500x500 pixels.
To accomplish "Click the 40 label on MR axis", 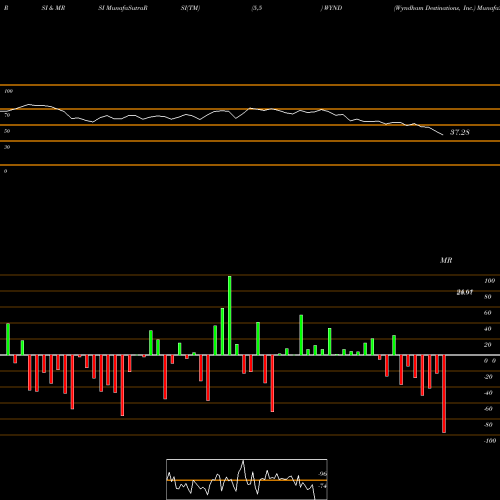I will point(488,329).
